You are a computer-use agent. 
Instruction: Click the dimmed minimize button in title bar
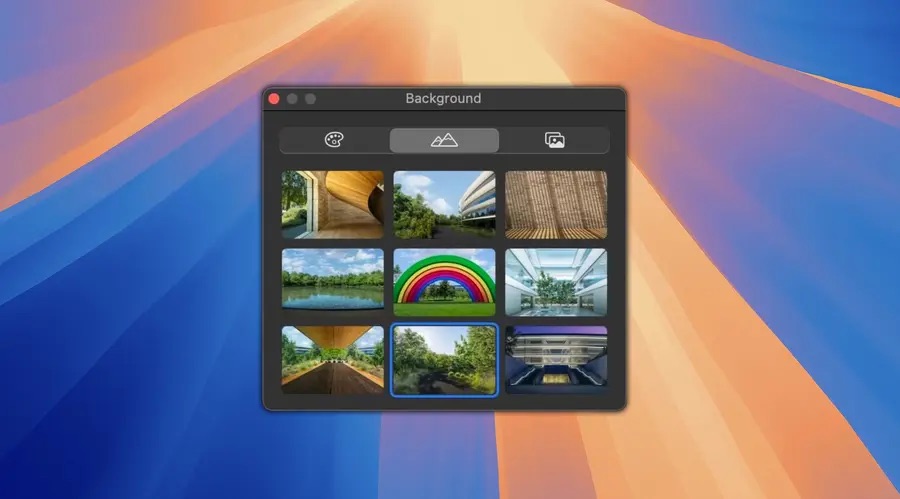click(292, 99)
